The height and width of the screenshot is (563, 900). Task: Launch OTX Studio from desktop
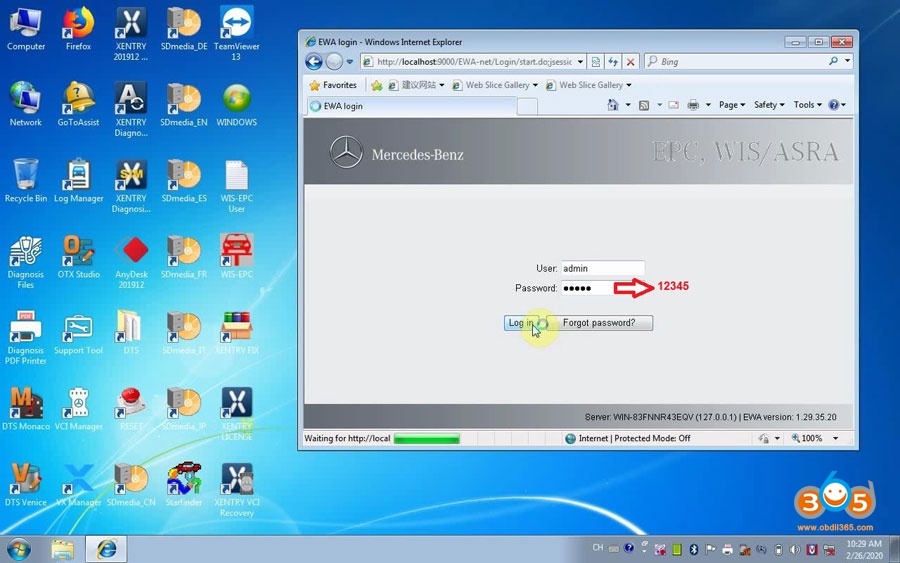tap(78, 257)
